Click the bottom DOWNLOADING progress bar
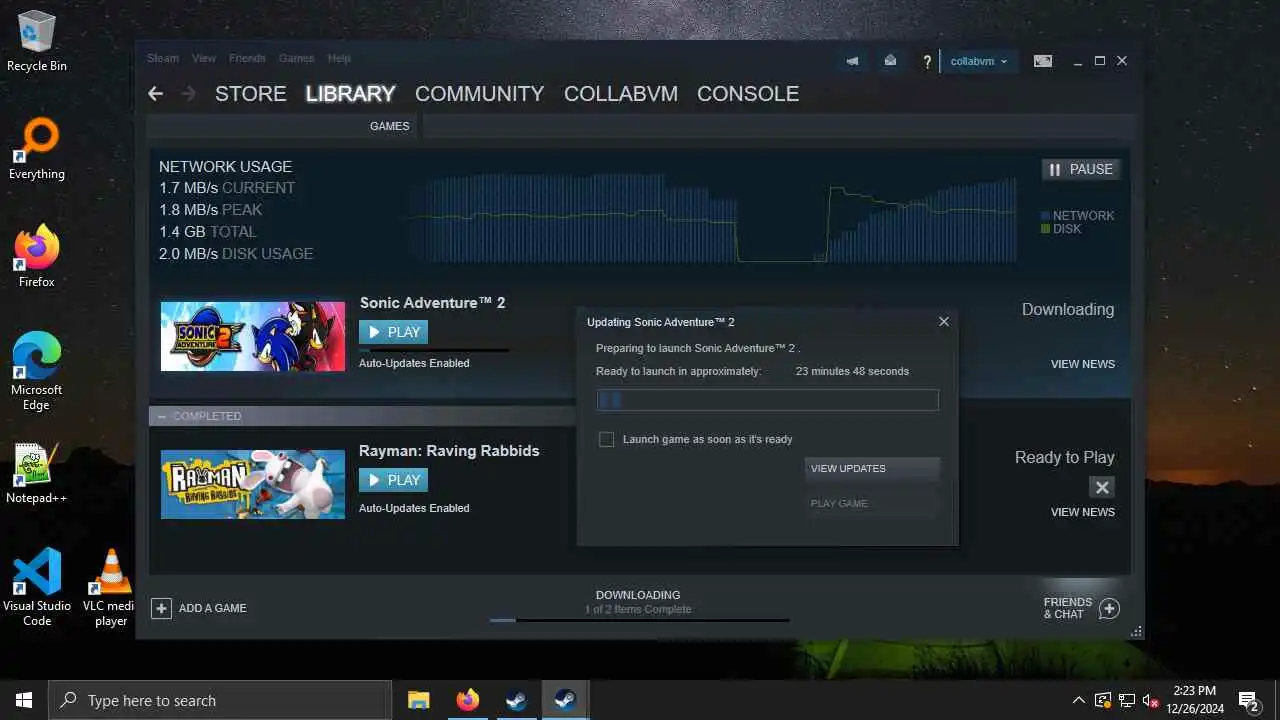Viewport: 1280px width, 720px height. tap(639, 620)
